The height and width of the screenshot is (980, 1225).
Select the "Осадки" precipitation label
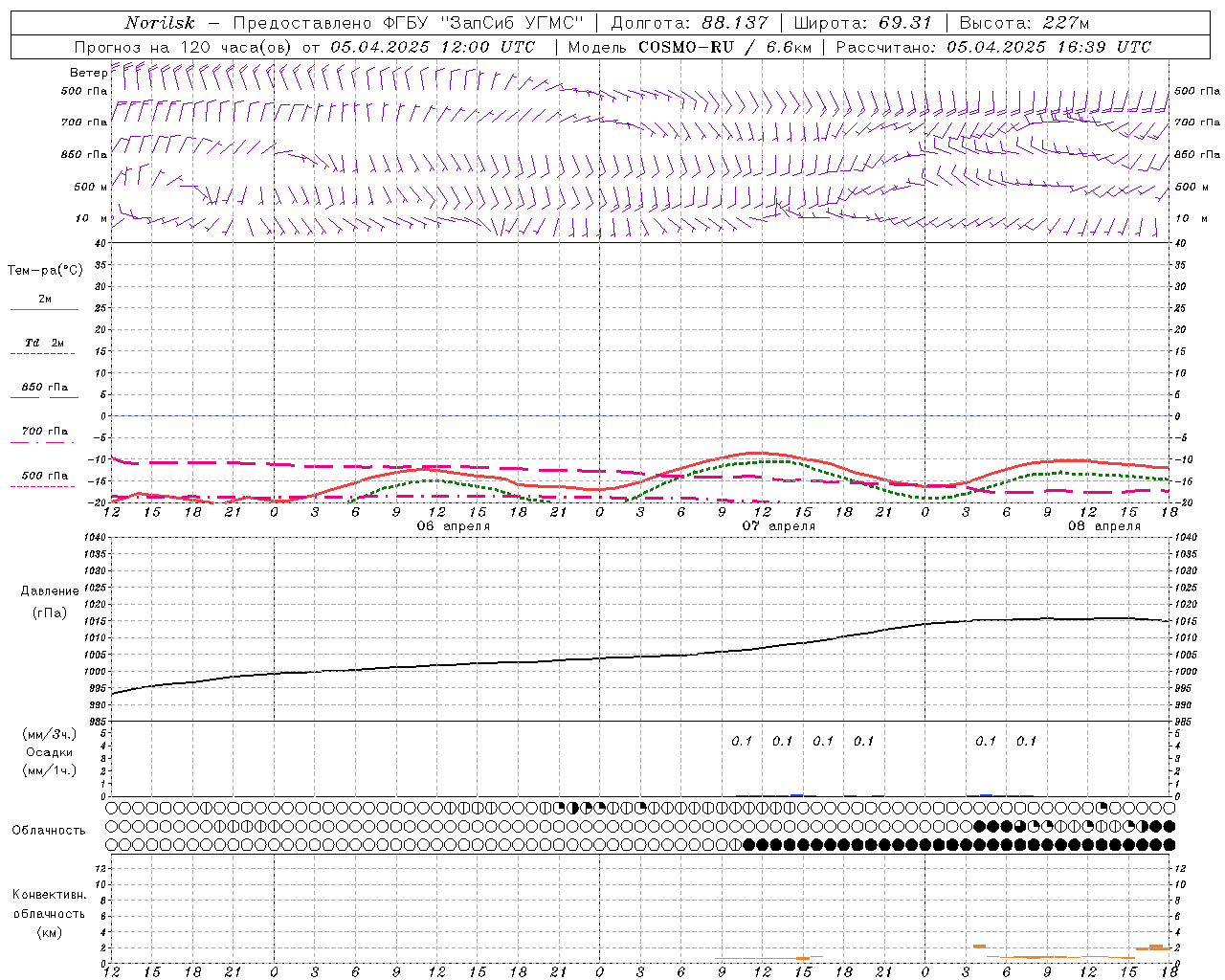[50, 752]
